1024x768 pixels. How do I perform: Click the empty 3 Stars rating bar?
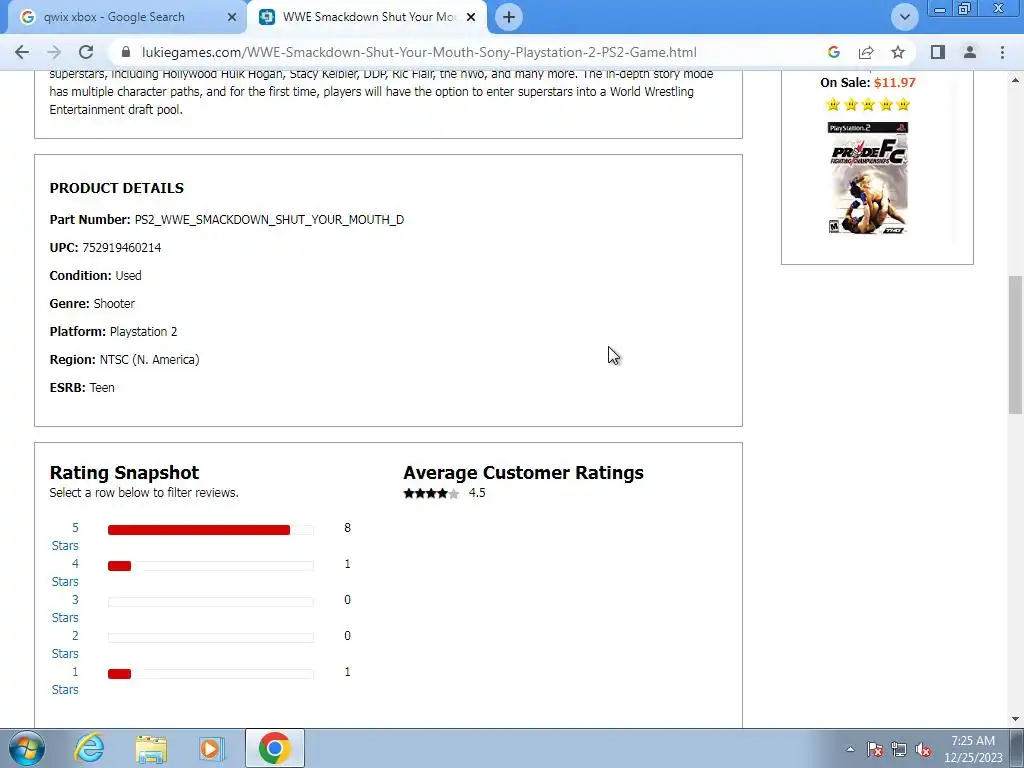(x=210, y=601)
